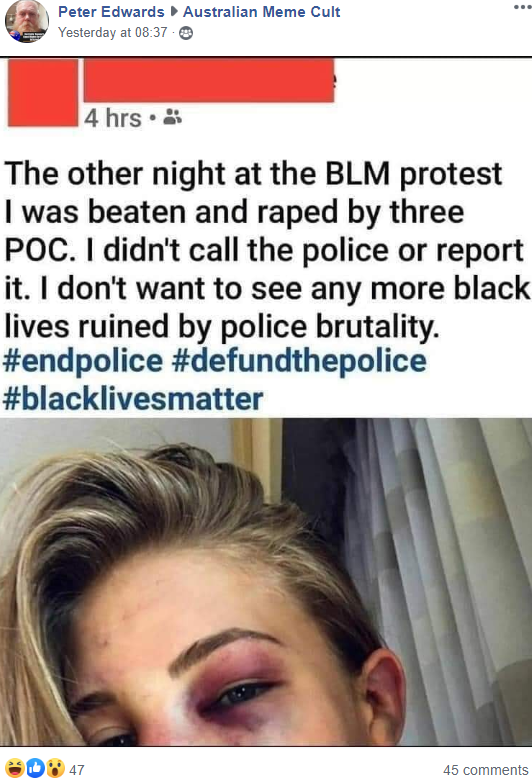Click the red redacted avatar square

43,92
